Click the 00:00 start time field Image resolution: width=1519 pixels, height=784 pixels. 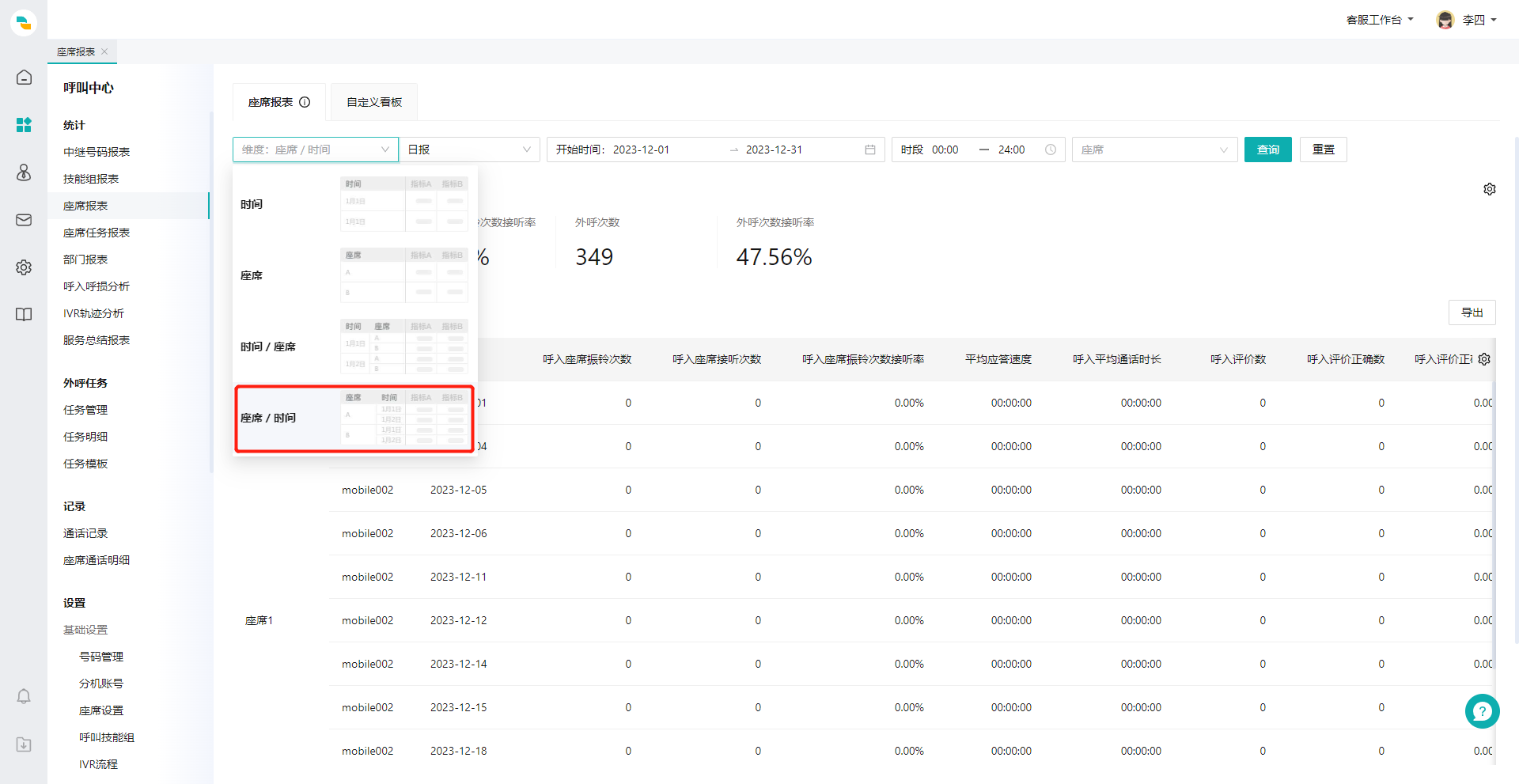coord(945,150)
